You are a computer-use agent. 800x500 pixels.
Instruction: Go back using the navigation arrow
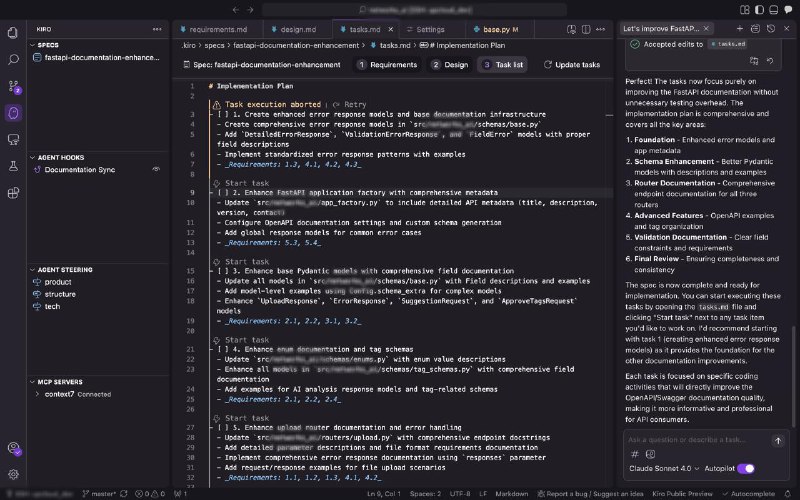tap(235, 10)
